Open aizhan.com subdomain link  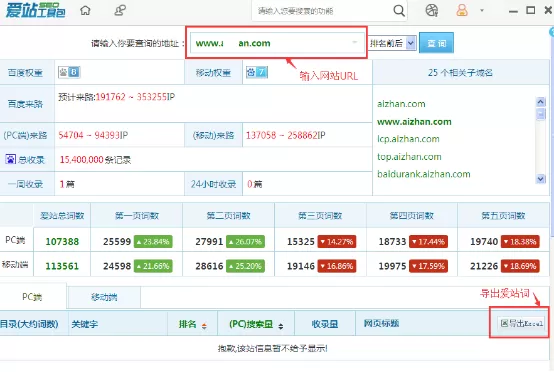click(x=401, y=104)
